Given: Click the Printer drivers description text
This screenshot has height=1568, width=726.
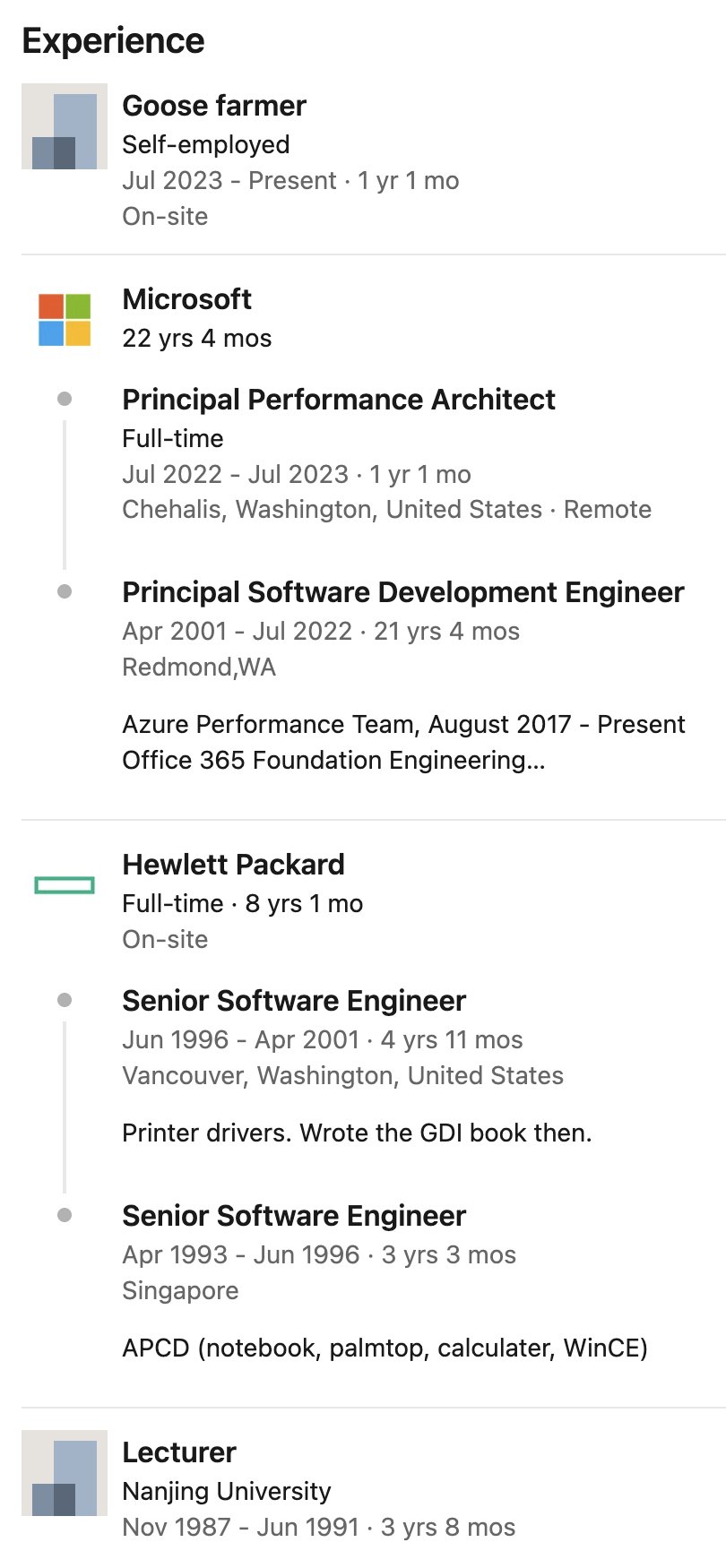Looking at the screenshot, I should [x=357, y=1133].
